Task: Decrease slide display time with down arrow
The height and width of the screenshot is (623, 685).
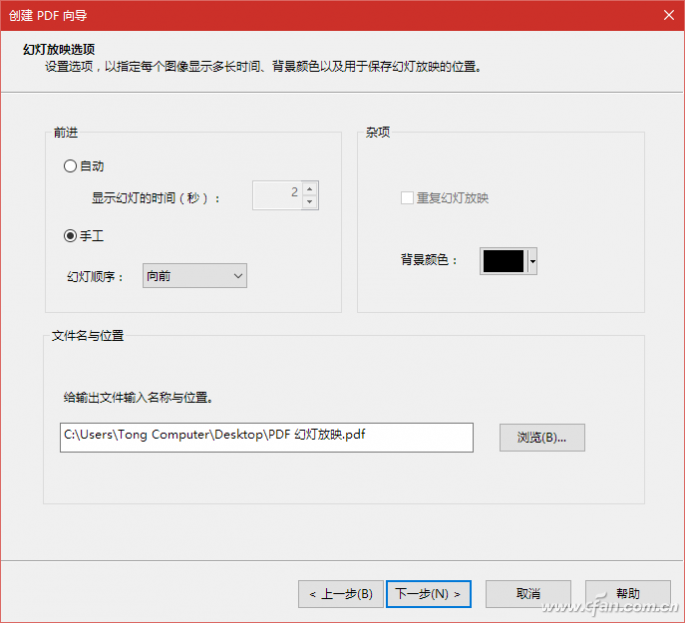Action: [310, 202]
